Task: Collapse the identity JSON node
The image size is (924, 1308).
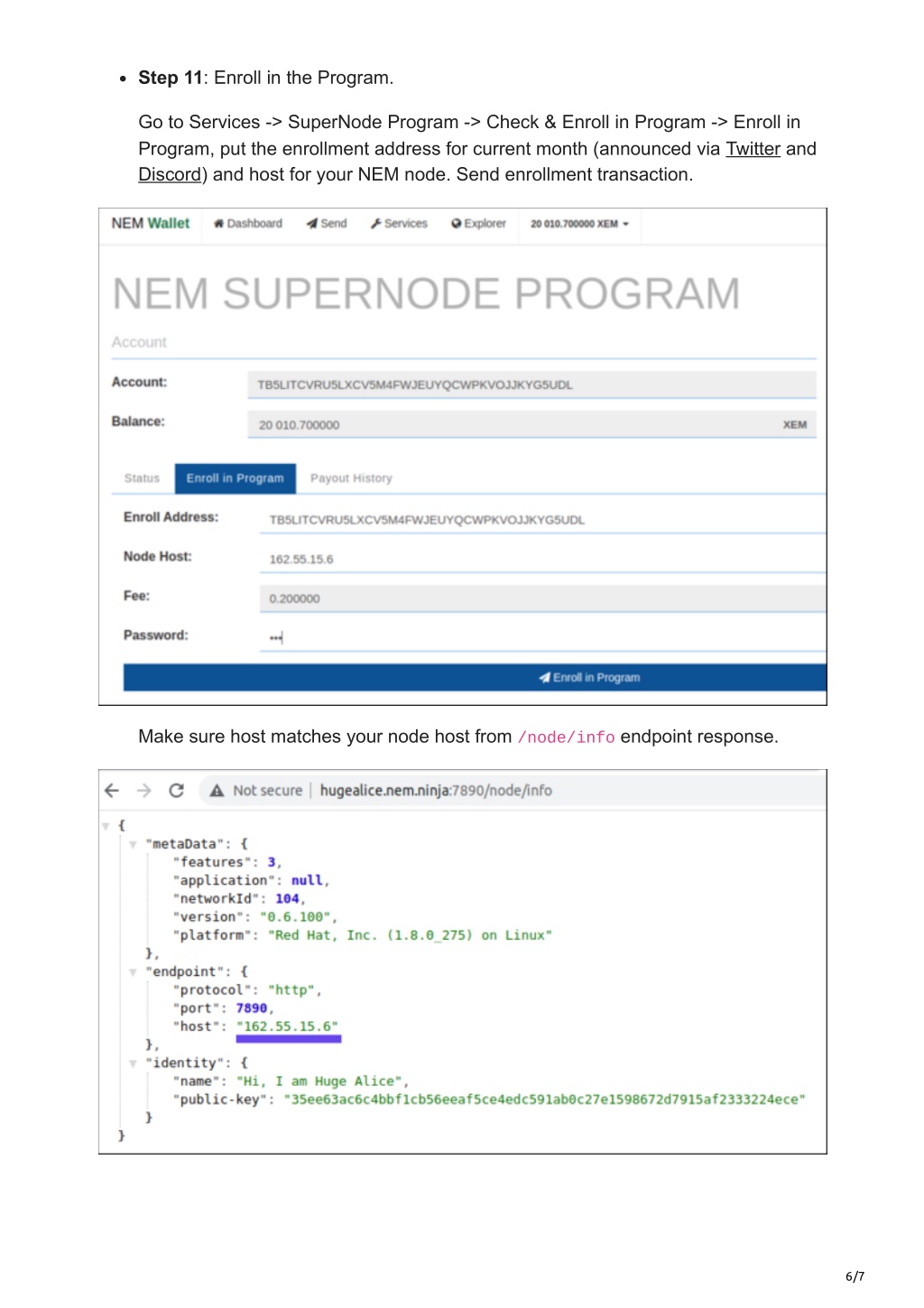Action: 133,1063
